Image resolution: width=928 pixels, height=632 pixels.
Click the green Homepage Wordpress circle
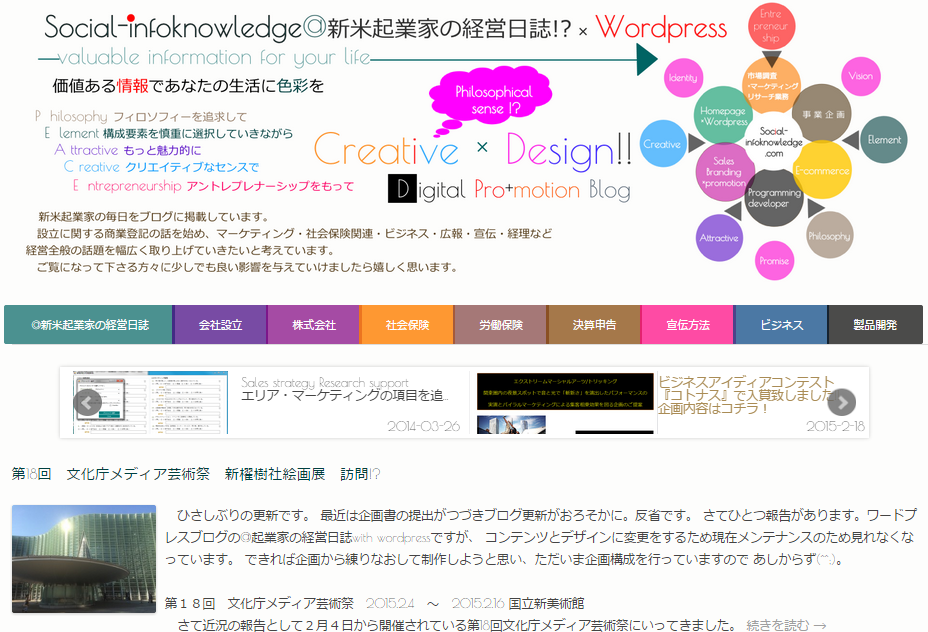pyautogui.click(x=723, y=115)
